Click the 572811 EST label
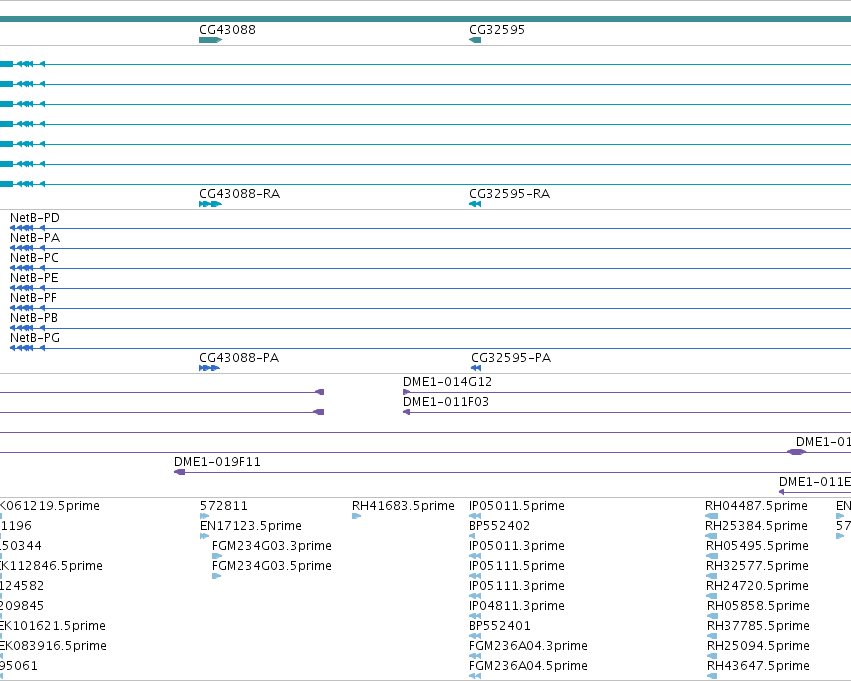Image resolution: width=851 pixels, height=681 pixels. pos(224,506)
